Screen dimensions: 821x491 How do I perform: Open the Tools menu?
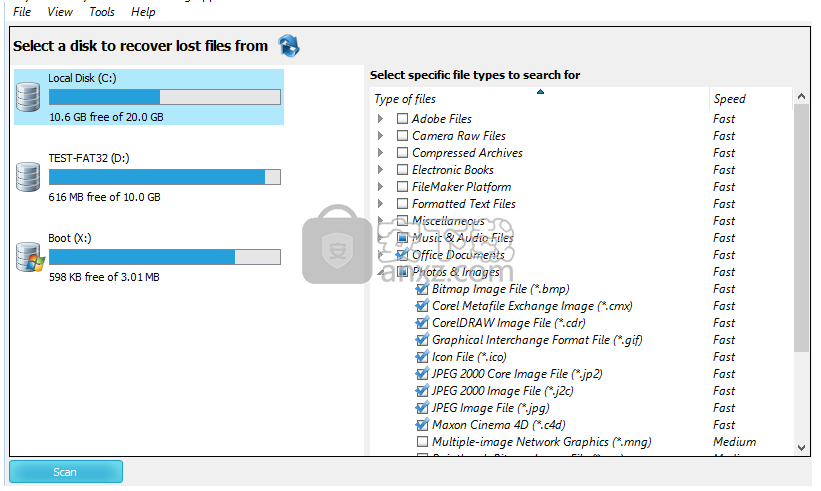102,12
